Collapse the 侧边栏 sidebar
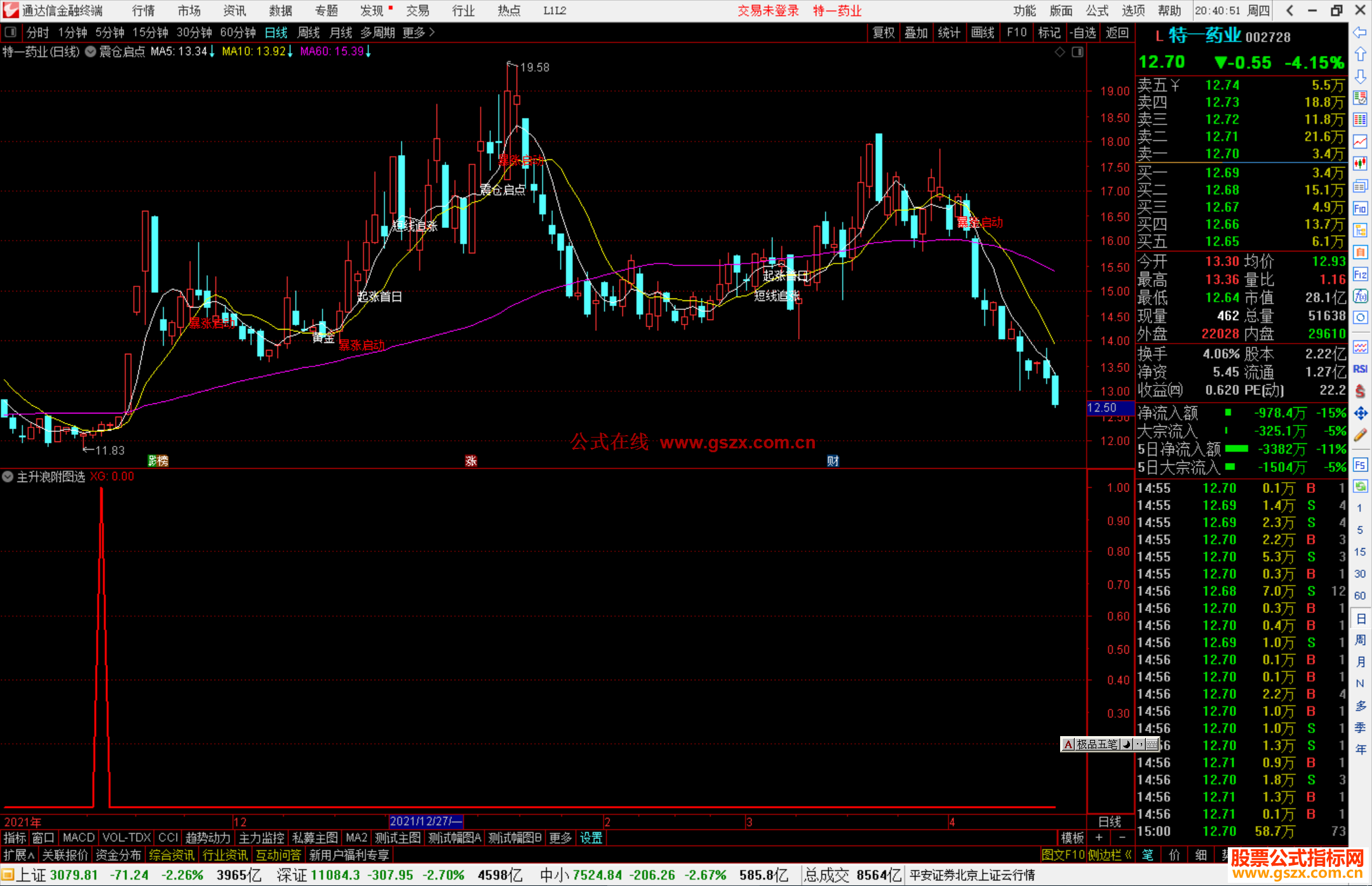The width and height of the screenshot is (1372, 886). pos(1110,855)
